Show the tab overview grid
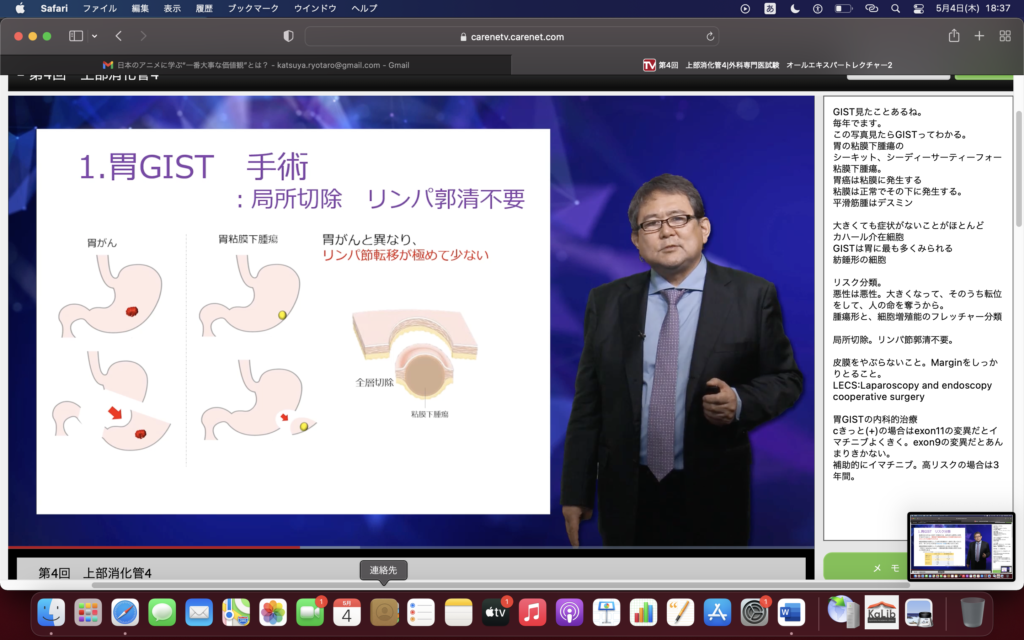 1004,36
